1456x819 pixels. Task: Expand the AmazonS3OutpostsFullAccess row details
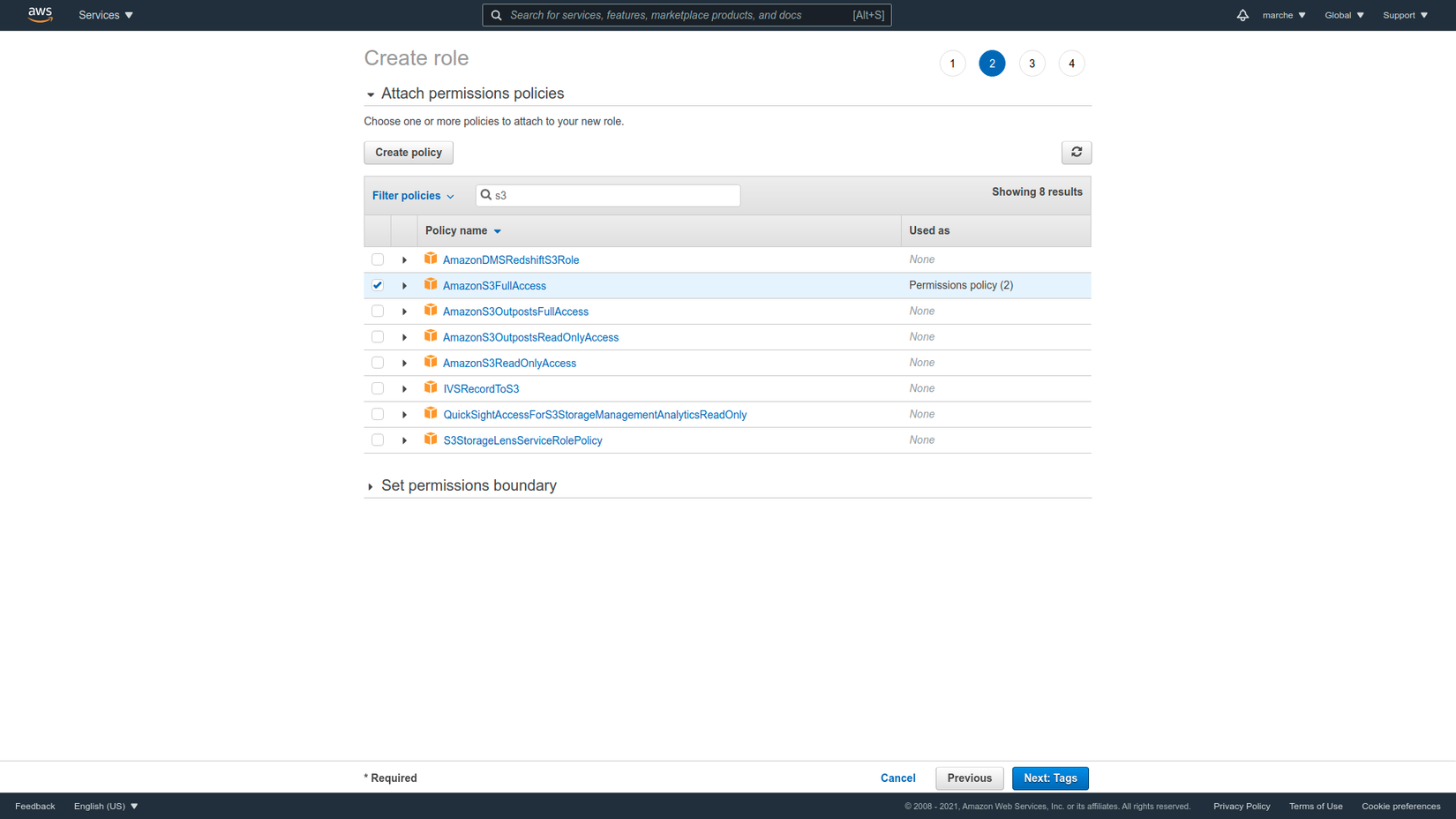point(405,312)
